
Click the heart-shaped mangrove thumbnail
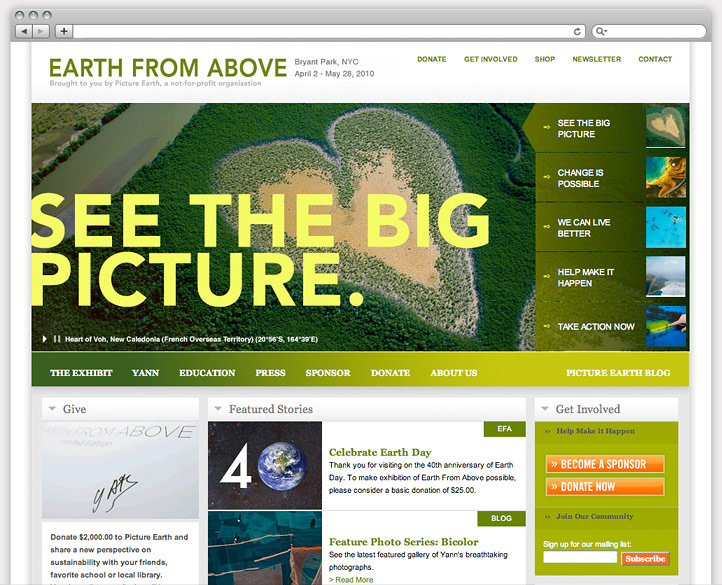click(x=666, y=127)
